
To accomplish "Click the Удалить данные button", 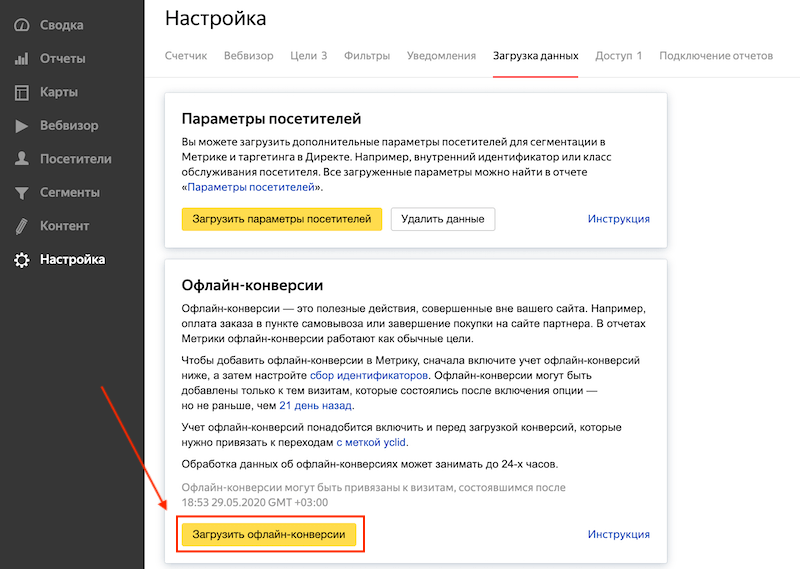I will [442, 219].
